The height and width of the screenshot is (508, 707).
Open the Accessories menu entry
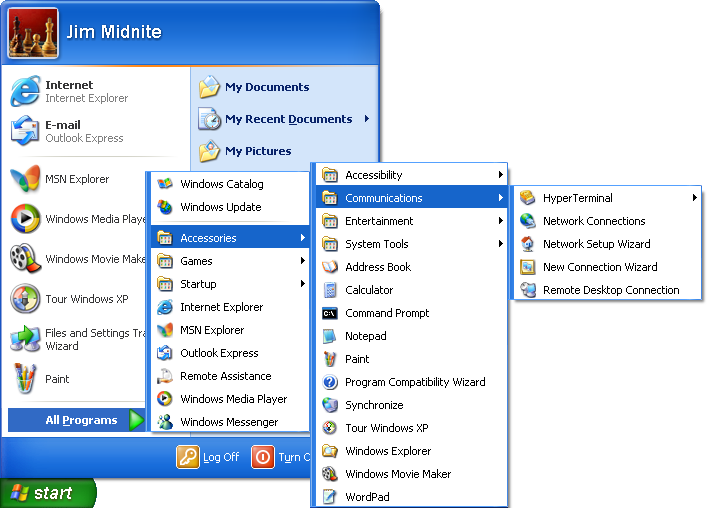(230, 238)
